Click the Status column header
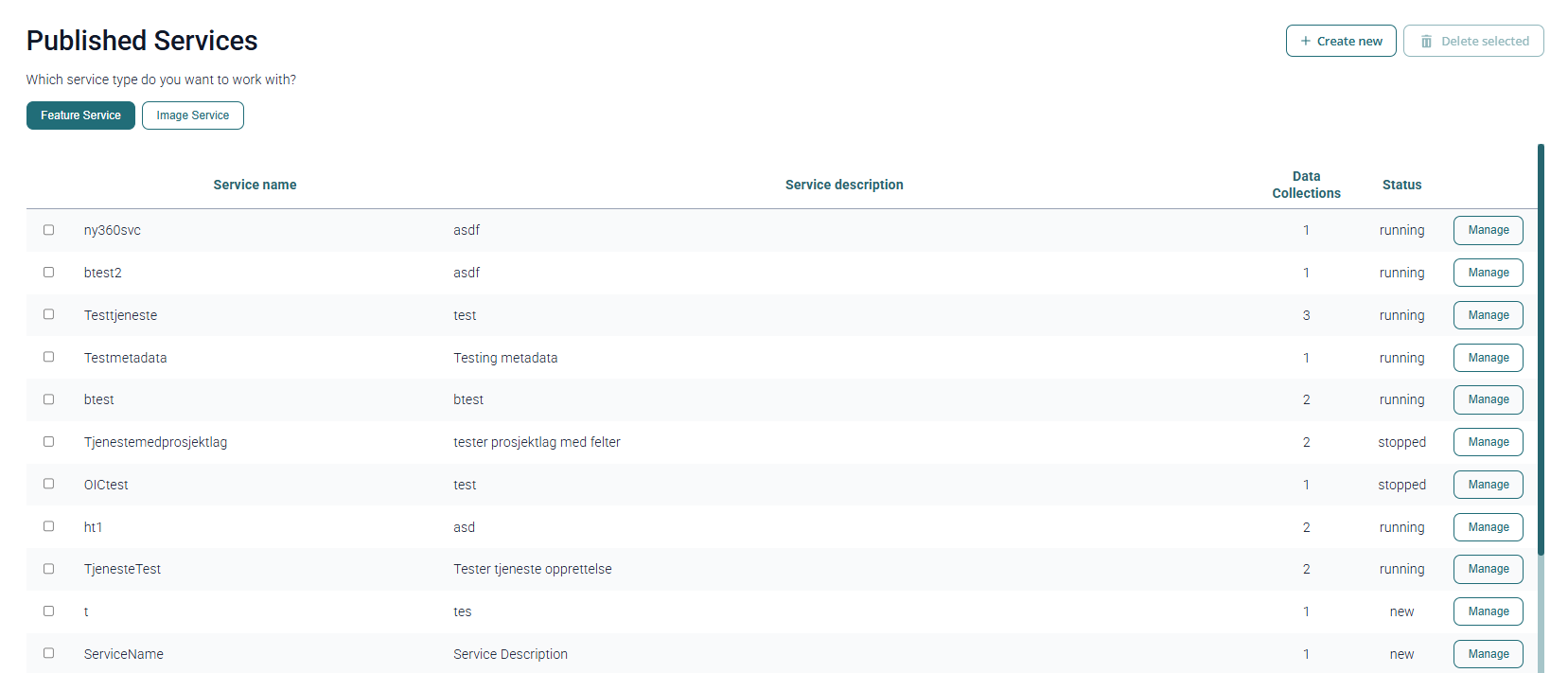This screenshot has height=673, width=1568. point(1401,185)
